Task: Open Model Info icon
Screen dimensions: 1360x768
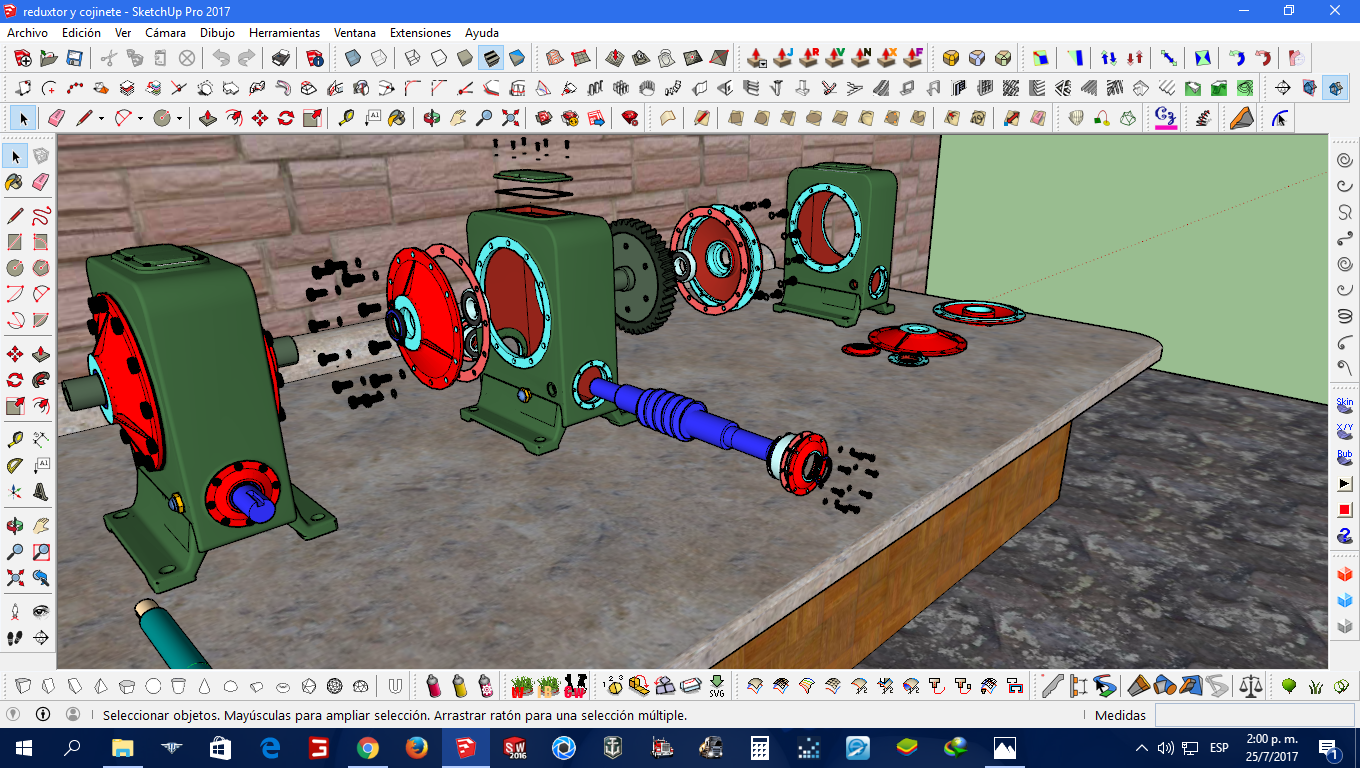Action: (315, 58)
